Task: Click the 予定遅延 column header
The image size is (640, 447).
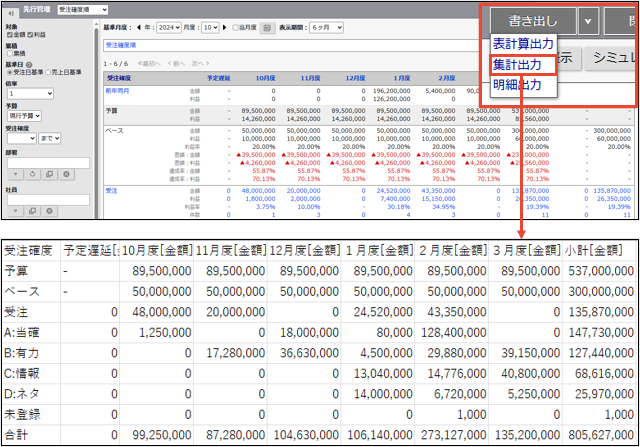Action: (x=219, y=78)
